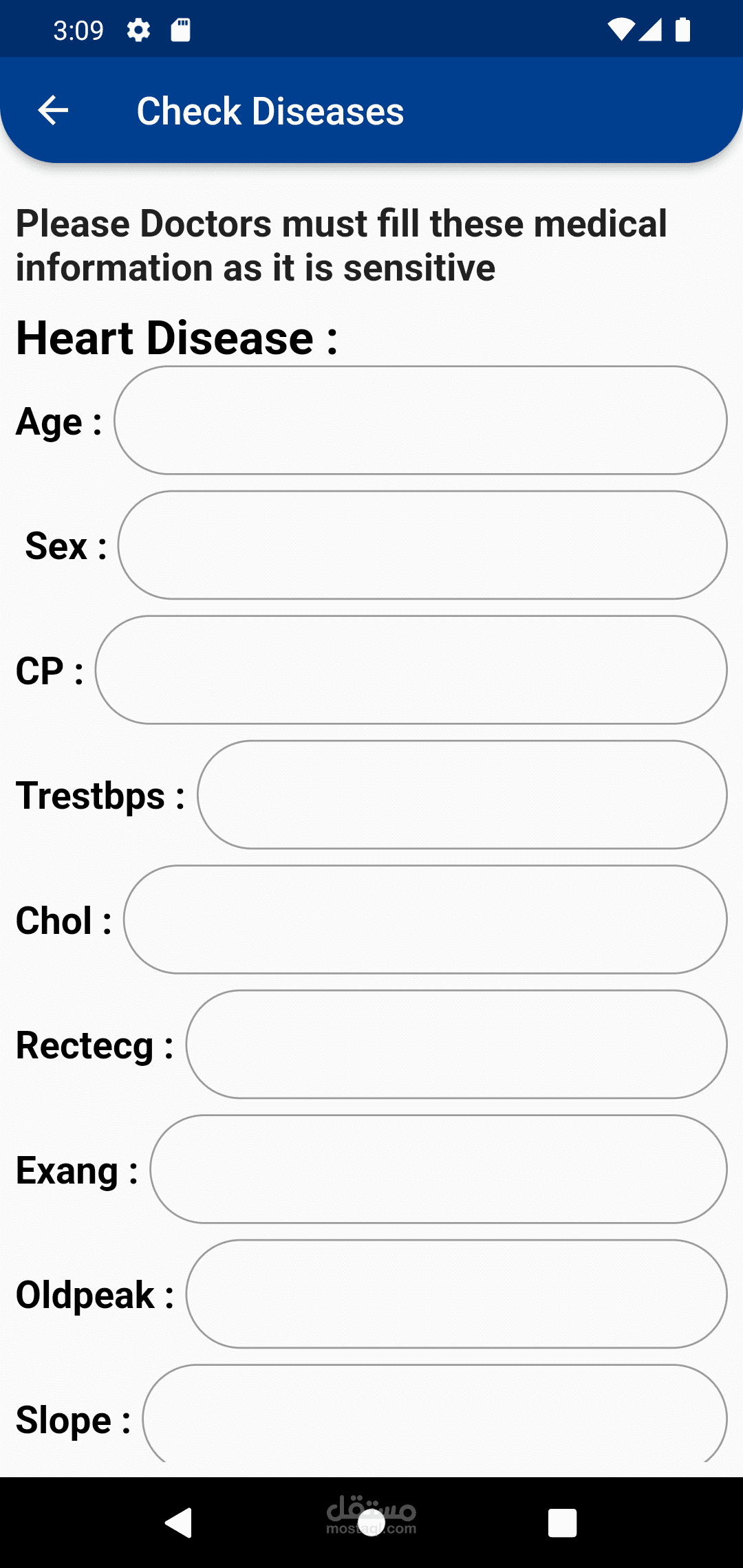
Task: Tap the back arrow in header
Action: (x=53, y=110)
